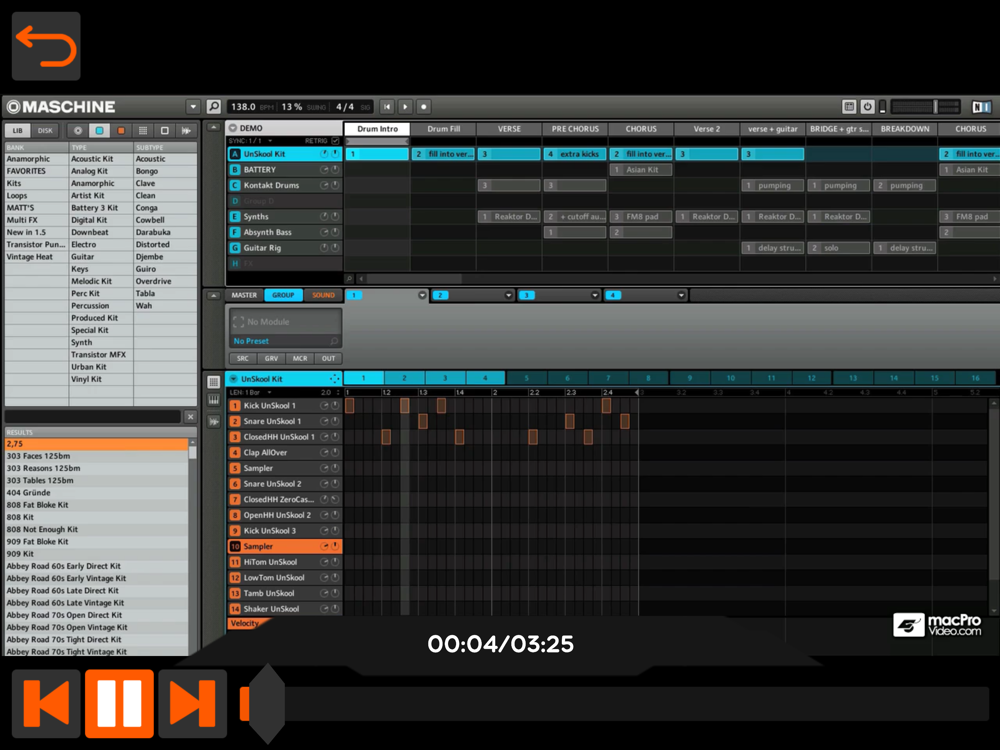Screen dimensions: 1000x750
Task: Click sound slot 1 icon of Kick UnSkool 1
Action: (x=235, y=406)
